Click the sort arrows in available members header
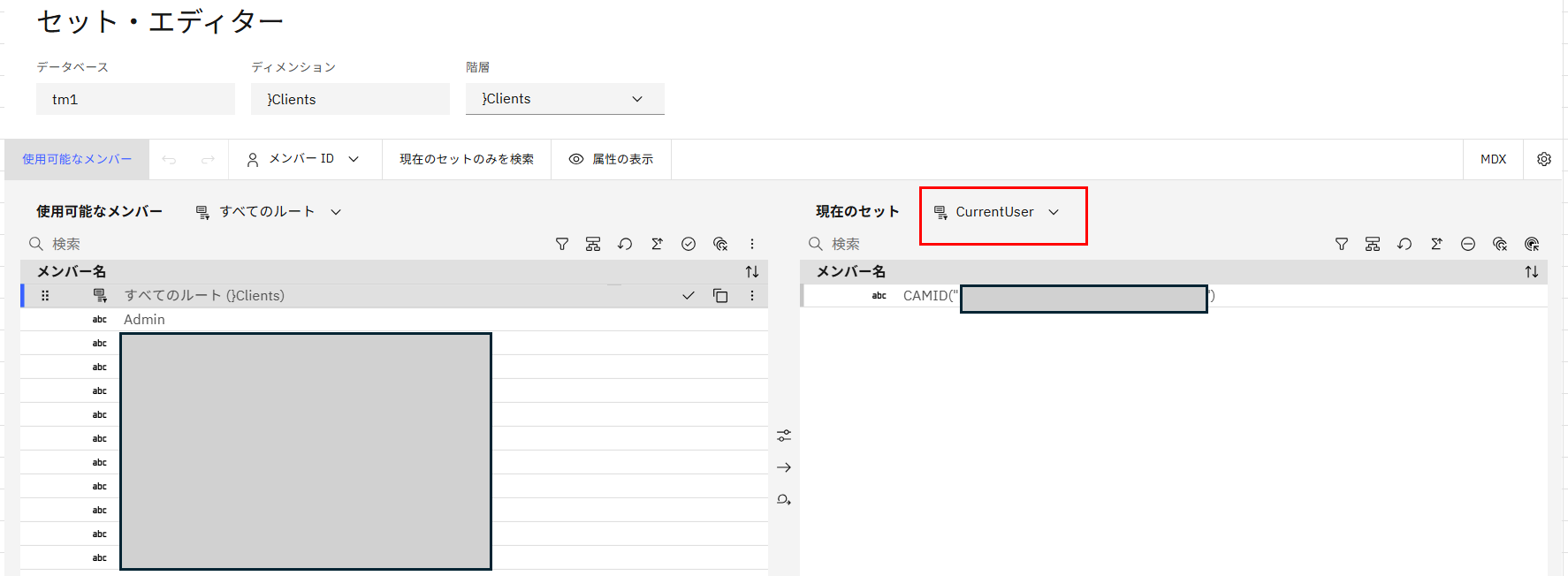The image size is (1568, 576). click(752, 271)
